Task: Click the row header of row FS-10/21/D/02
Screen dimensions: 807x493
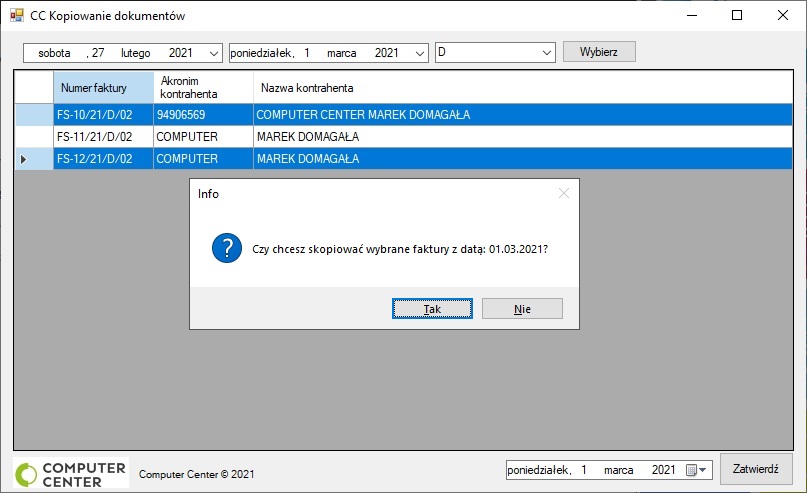Action: pyautogui.click(x=34, y=114)
